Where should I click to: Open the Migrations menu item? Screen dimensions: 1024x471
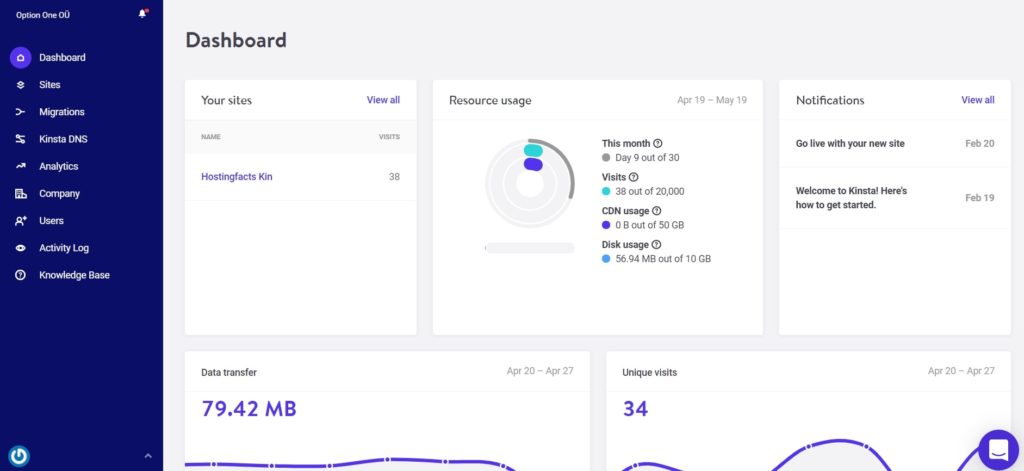61,112
